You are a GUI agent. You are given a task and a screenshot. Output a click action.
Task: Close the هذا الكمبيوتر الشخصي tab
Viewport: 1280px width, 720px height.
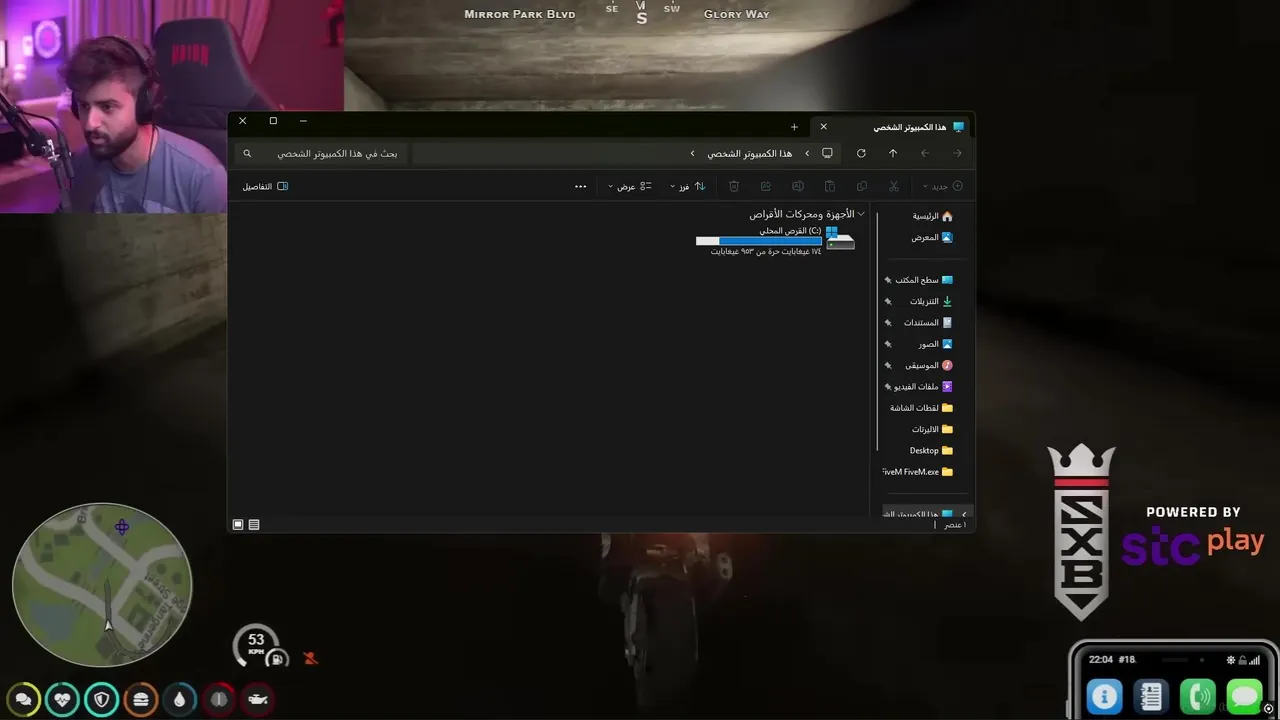[823, 127]
